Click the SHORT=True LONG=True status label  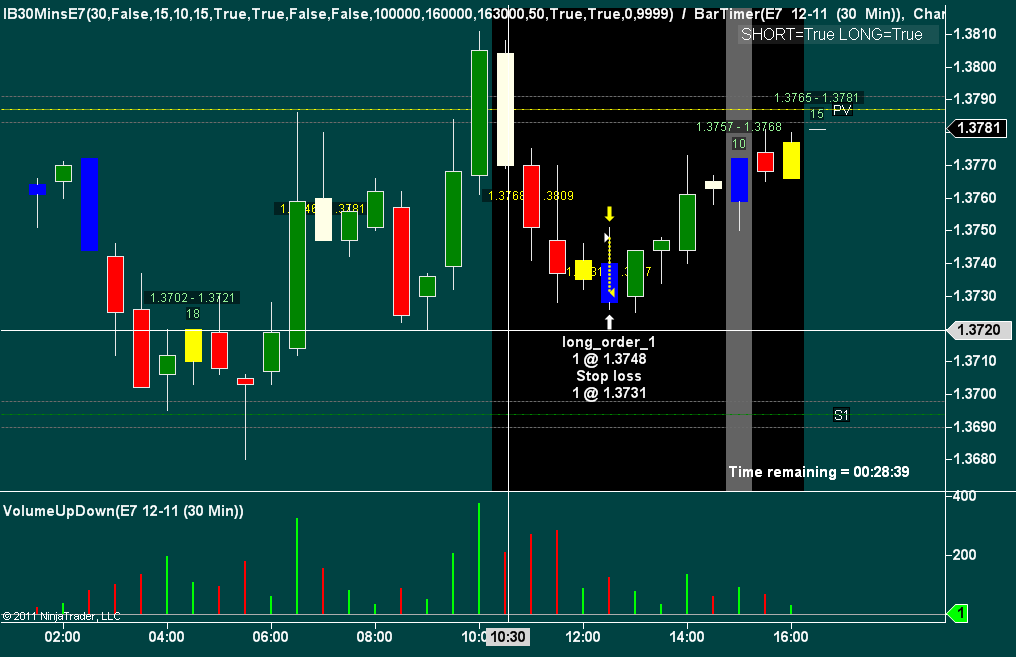(x=832, y=34)
